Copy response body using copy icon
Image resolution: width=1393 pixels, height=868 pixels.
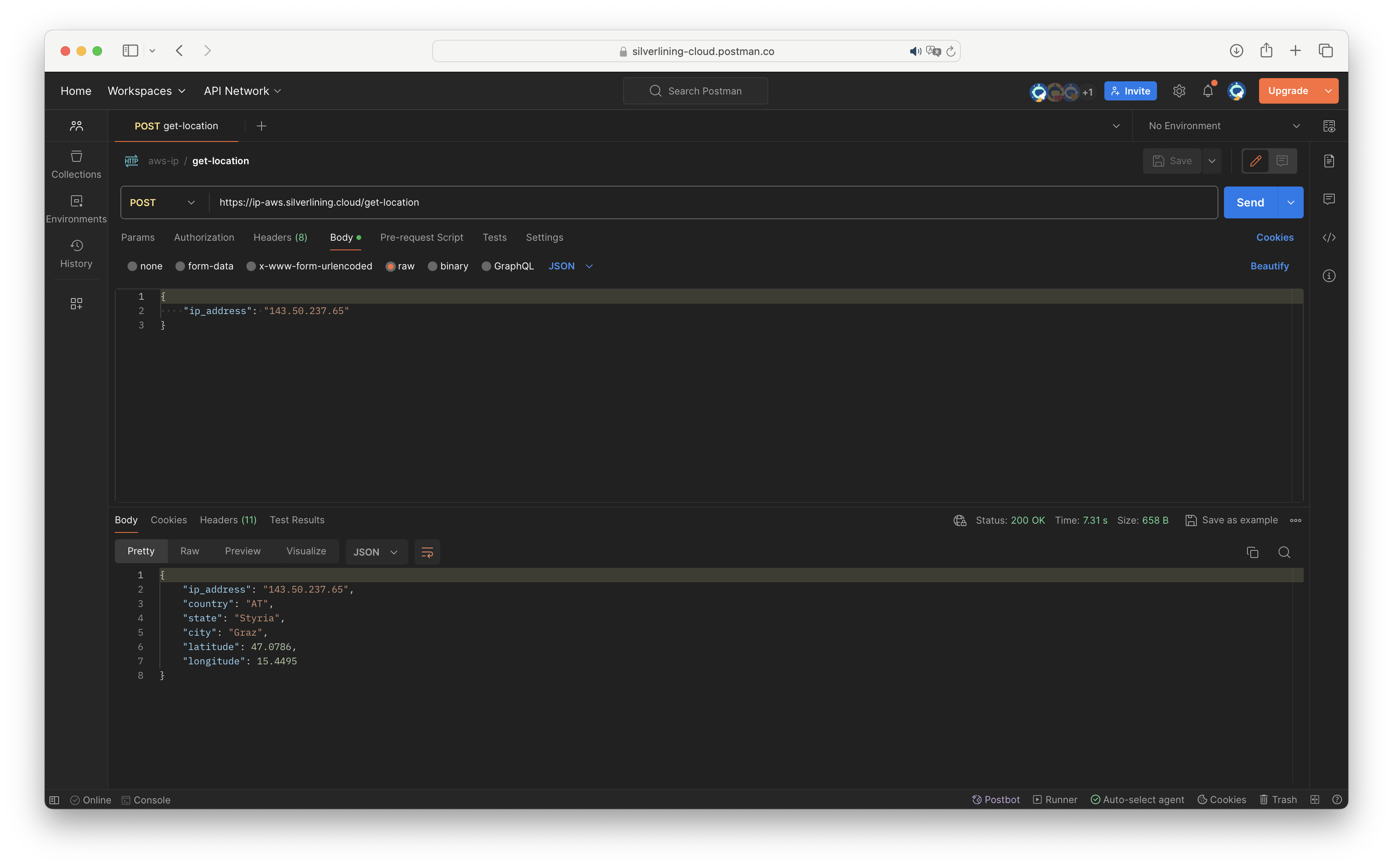click(1252, 552)
